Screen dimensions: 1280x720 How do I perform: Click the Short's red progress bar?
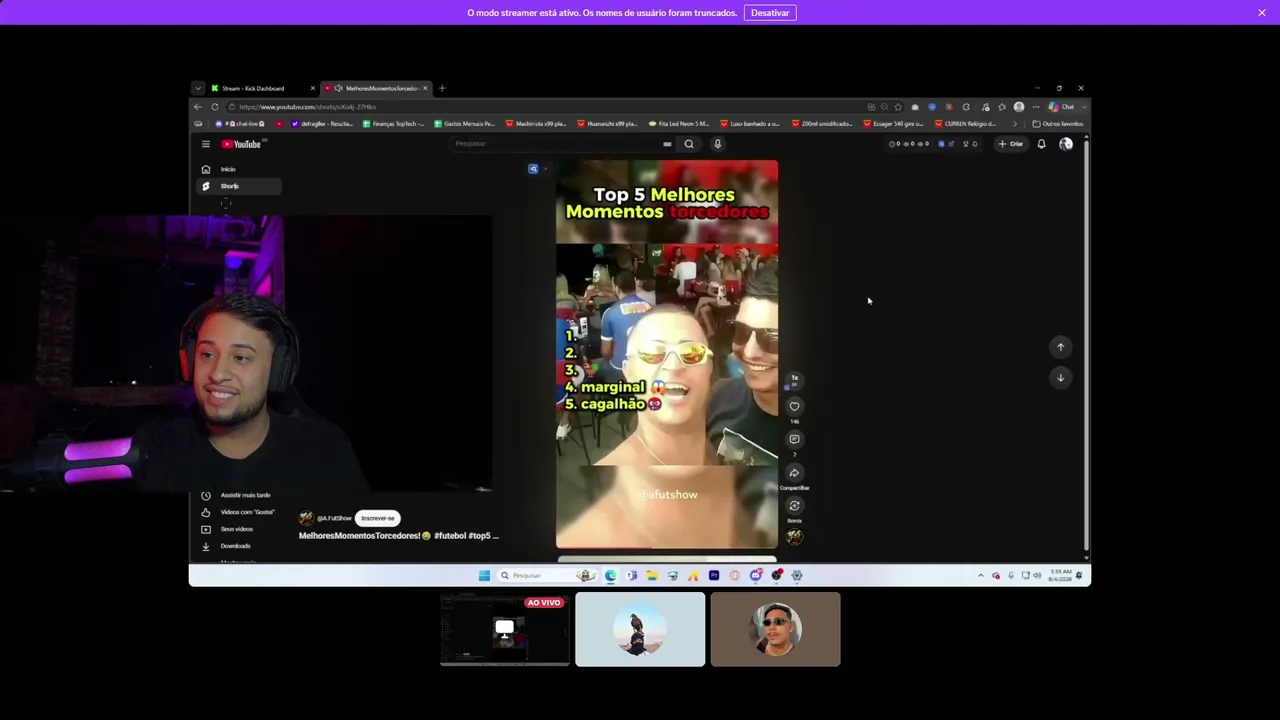pos(667,549)
